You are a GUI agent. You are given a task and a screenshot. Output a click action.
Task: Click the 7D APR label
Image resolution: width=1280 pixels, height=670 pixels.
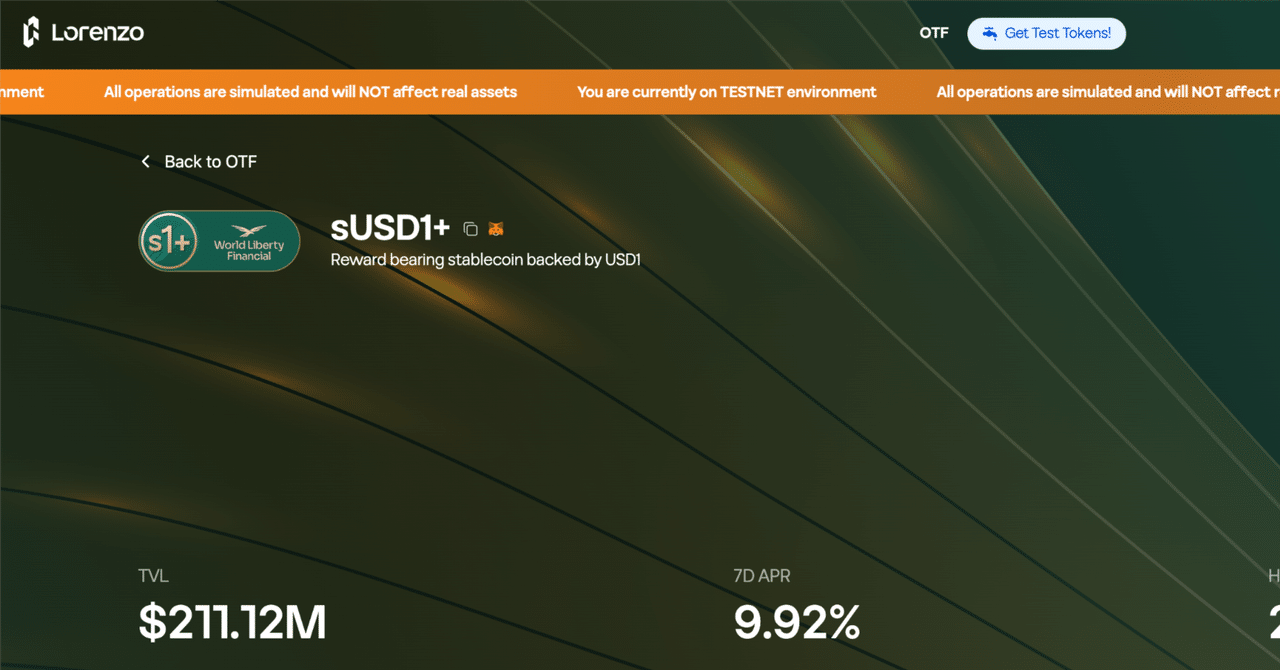762,576
